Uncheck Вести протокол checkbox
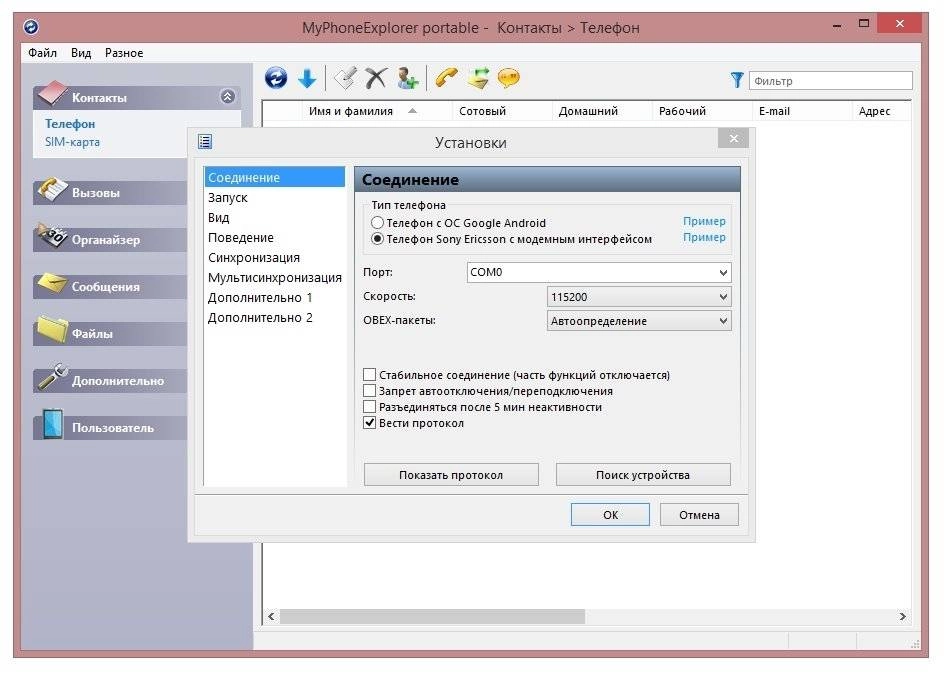946x677 pixels. coord(370,423)
